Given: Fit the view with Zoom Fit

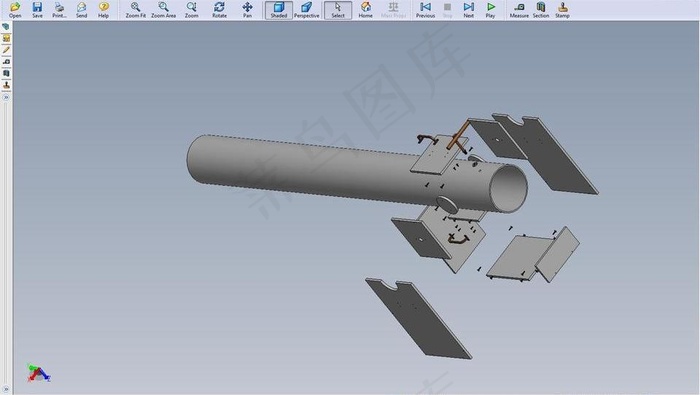Looking at the screenshot, I should [x=136, y=9].
